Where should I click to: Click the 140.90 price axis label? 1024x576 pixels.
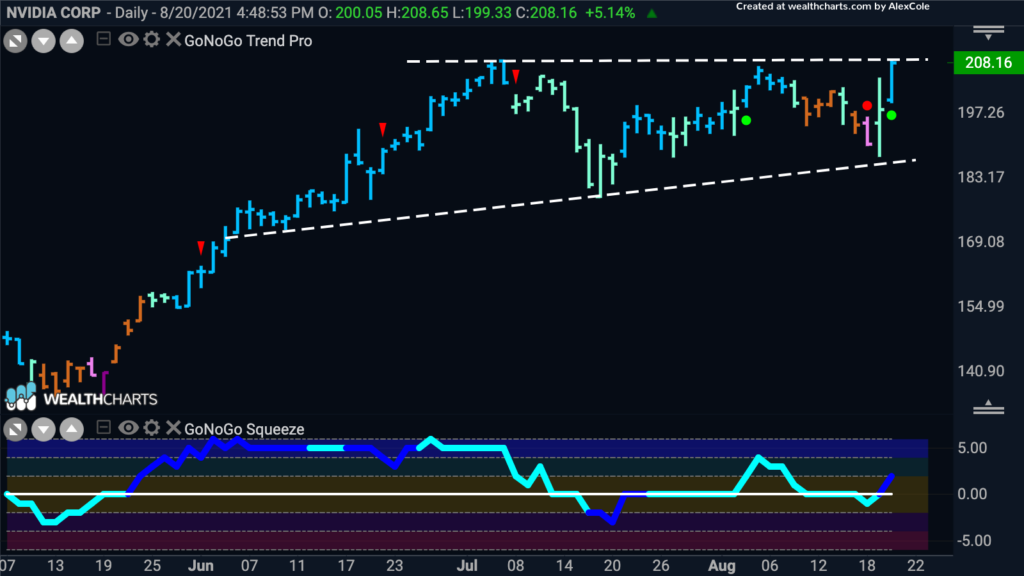coord(981,372)
